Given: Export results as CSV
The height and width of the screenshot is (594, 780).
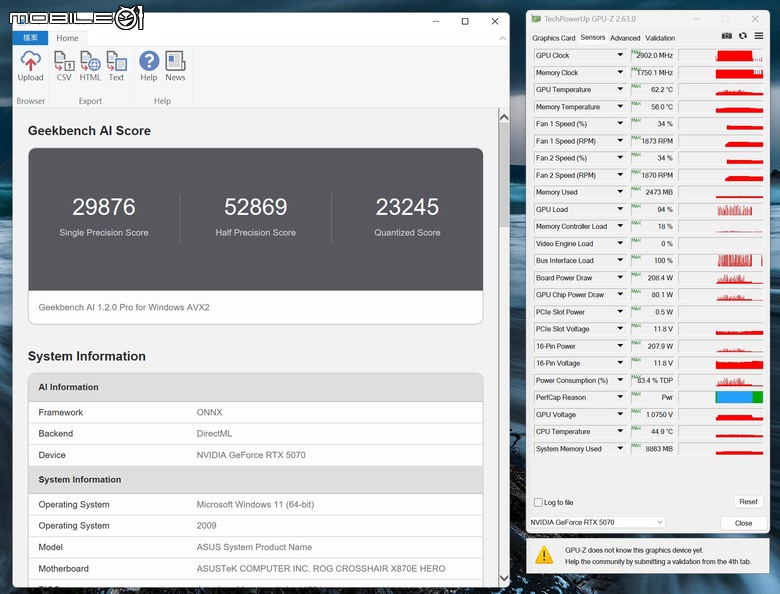Looking at the screenshot, I should (64, 66).
